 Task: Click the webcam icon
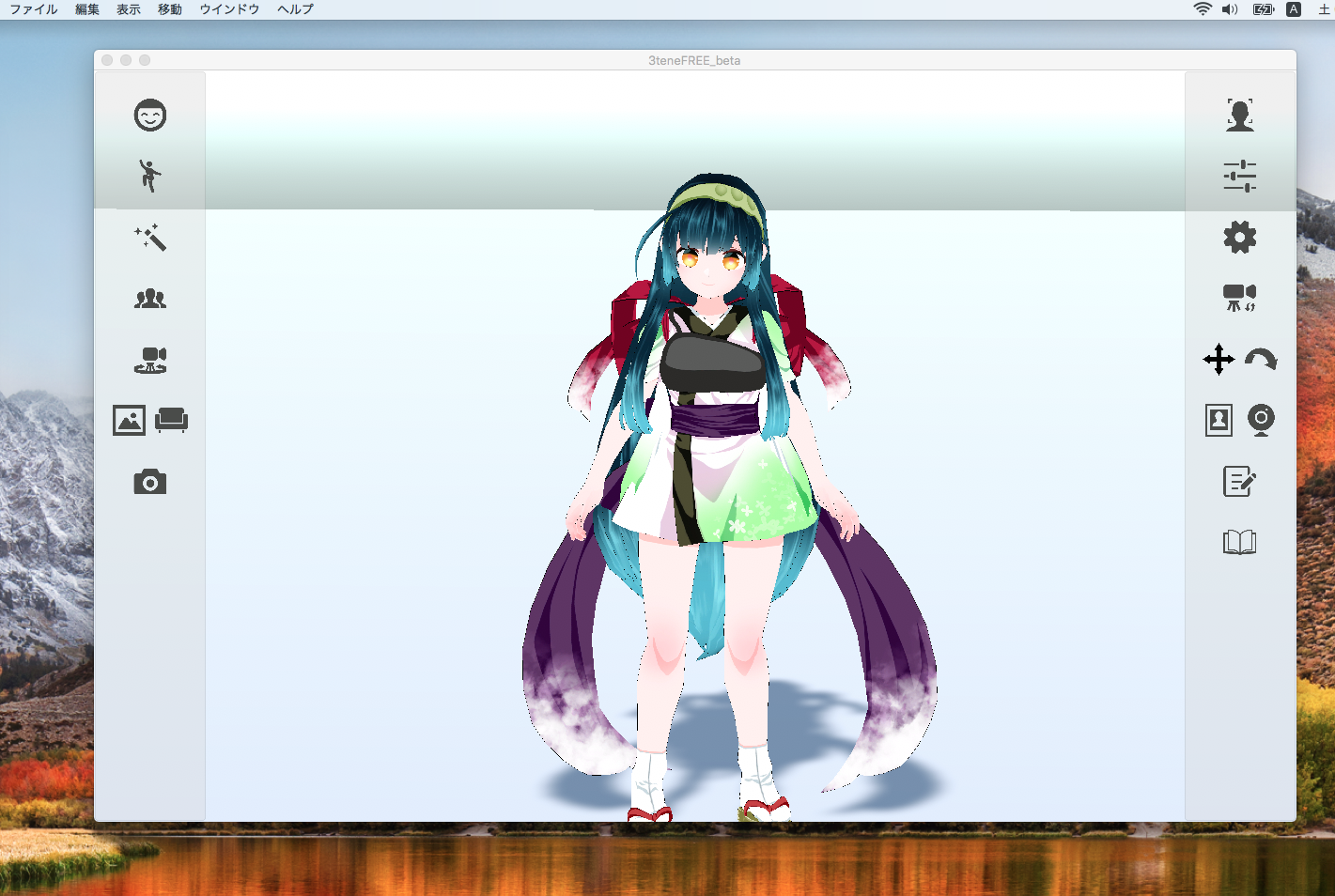[x=1261, y=420]
